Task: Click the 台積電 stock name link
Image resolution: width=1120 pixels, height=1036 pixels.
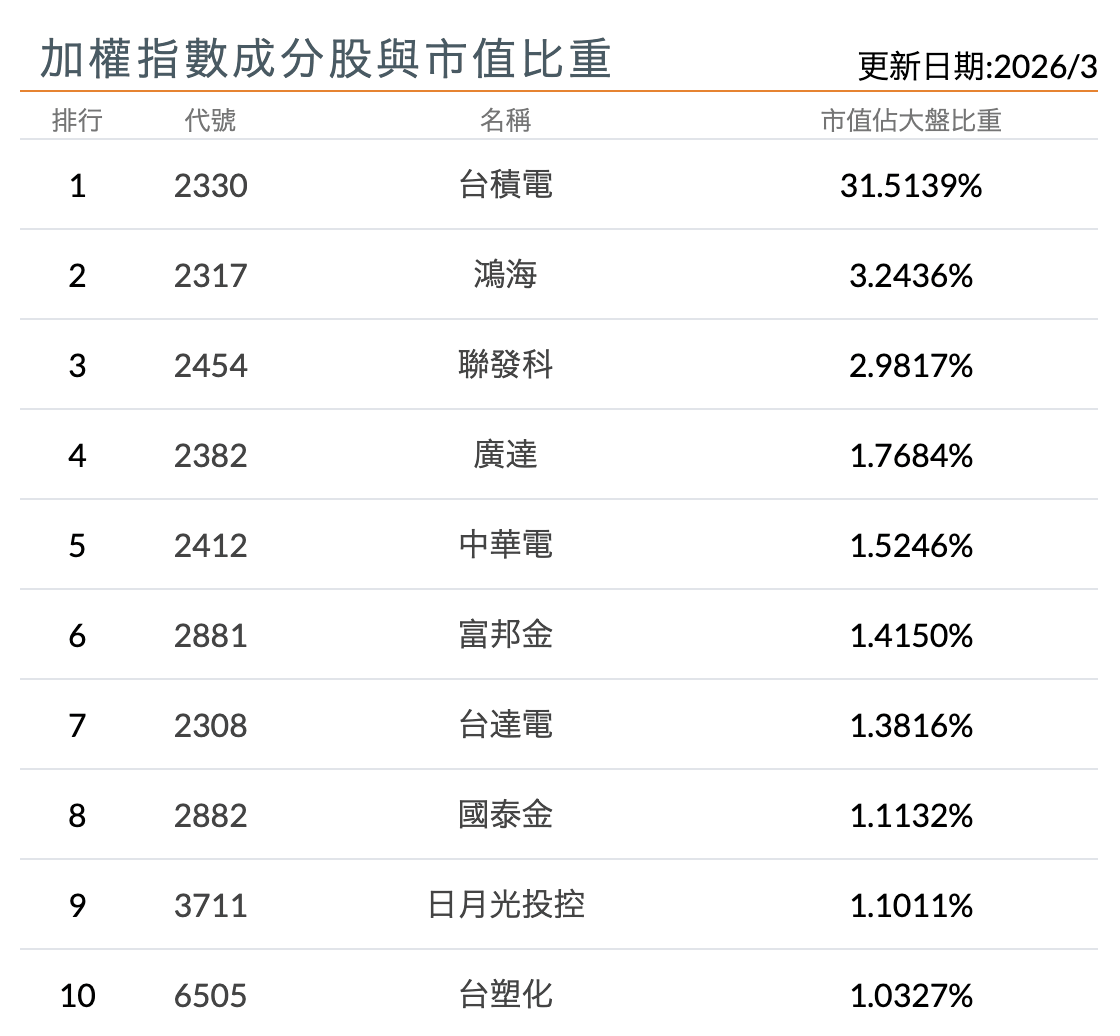Action: tap(503, 185)
